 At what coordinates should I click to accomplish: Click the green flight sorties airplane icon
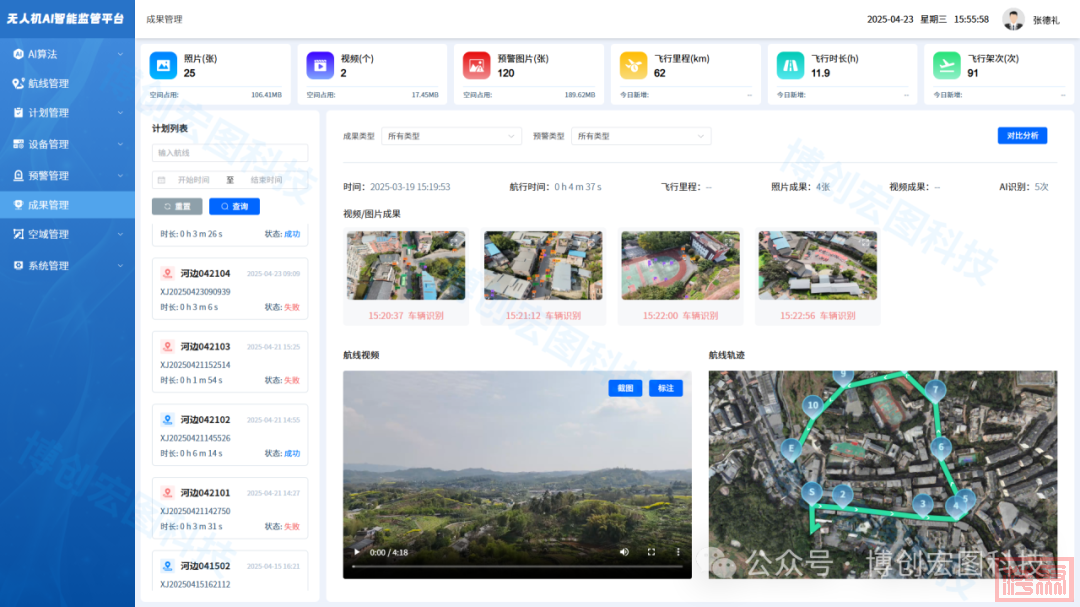pos(946,66)
